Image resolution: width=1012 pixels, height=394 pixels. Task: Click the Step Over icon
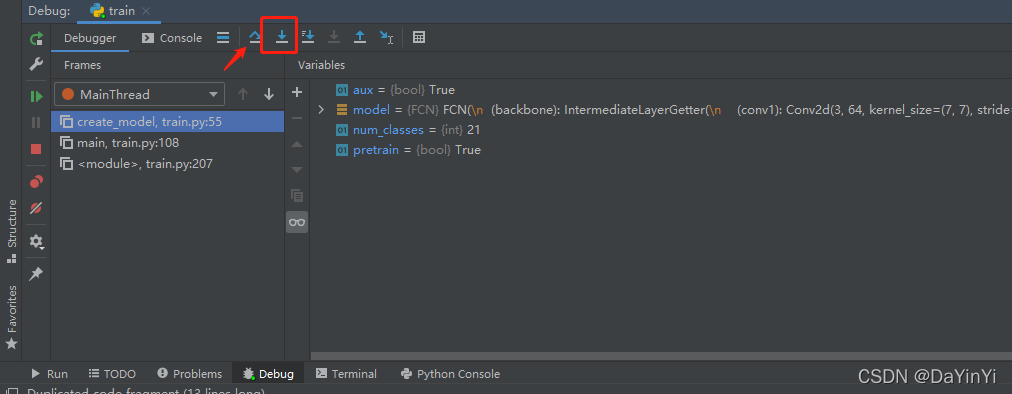pyautogui.click(x=256, y=37)
